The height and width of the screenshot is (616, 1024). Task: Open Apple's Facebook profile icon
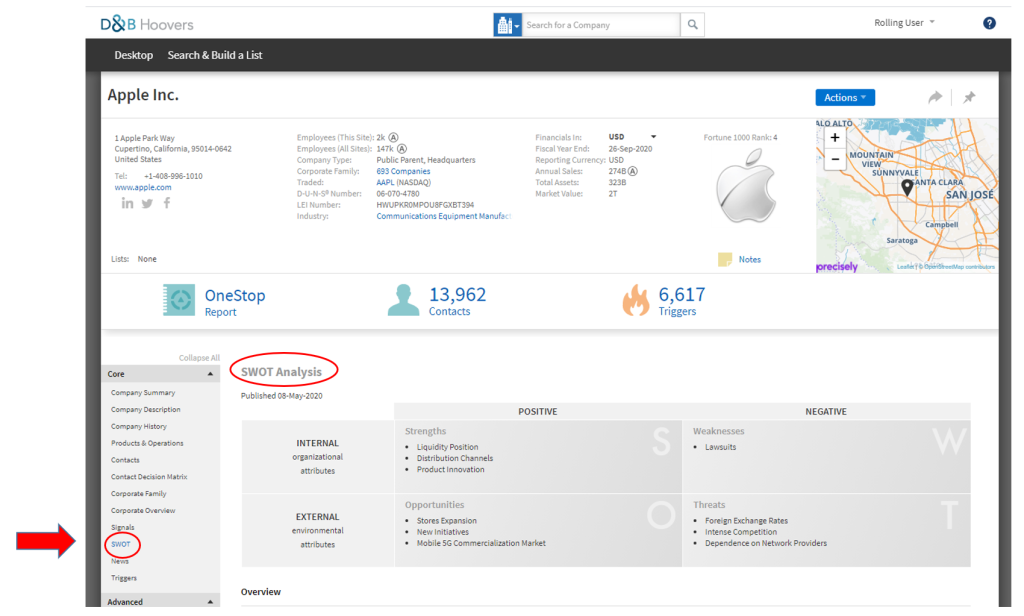tap(167, 203)
